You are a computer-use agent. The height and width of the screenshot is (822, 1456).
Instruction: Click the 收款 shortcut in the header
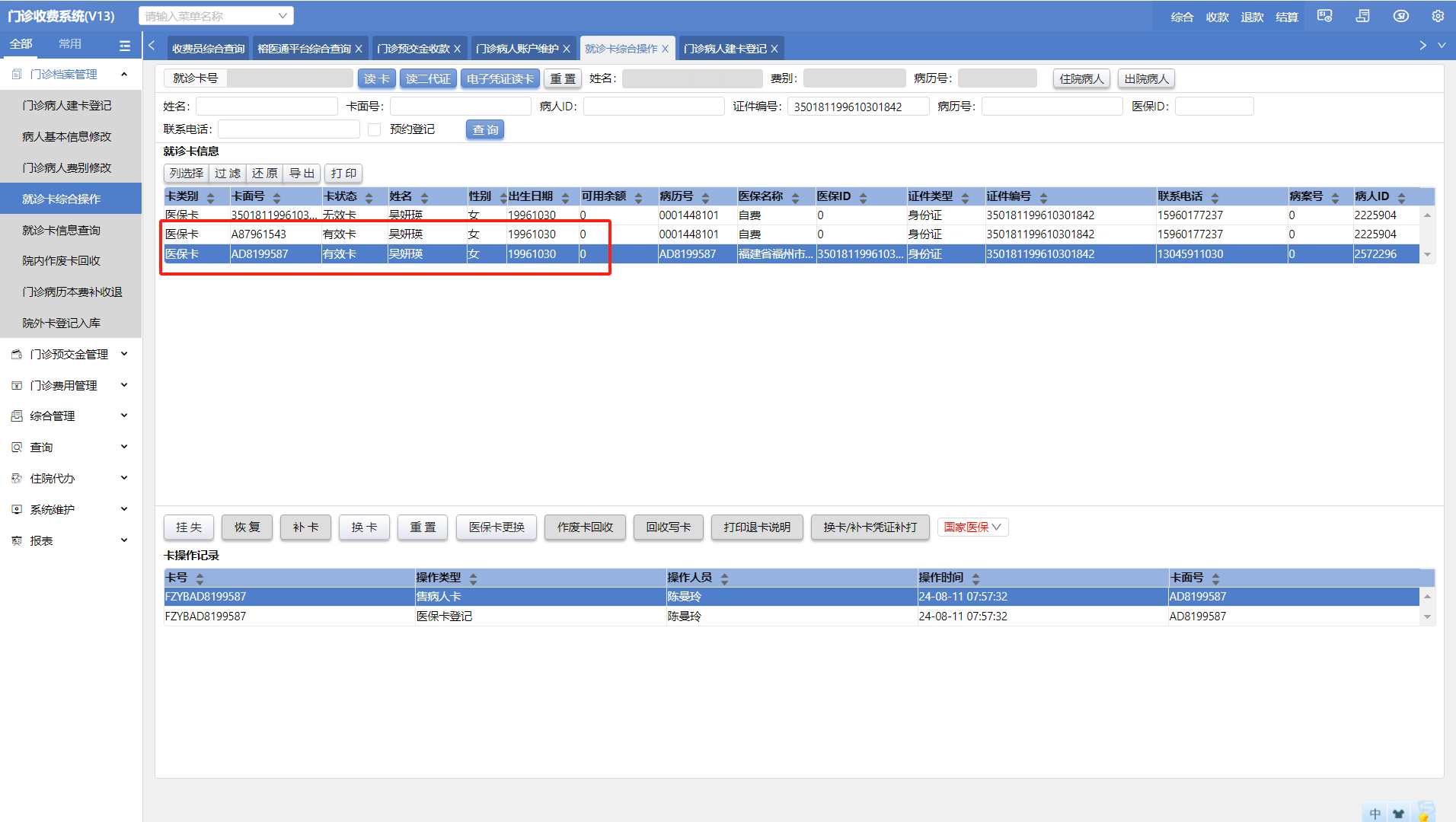point(1217,17)
